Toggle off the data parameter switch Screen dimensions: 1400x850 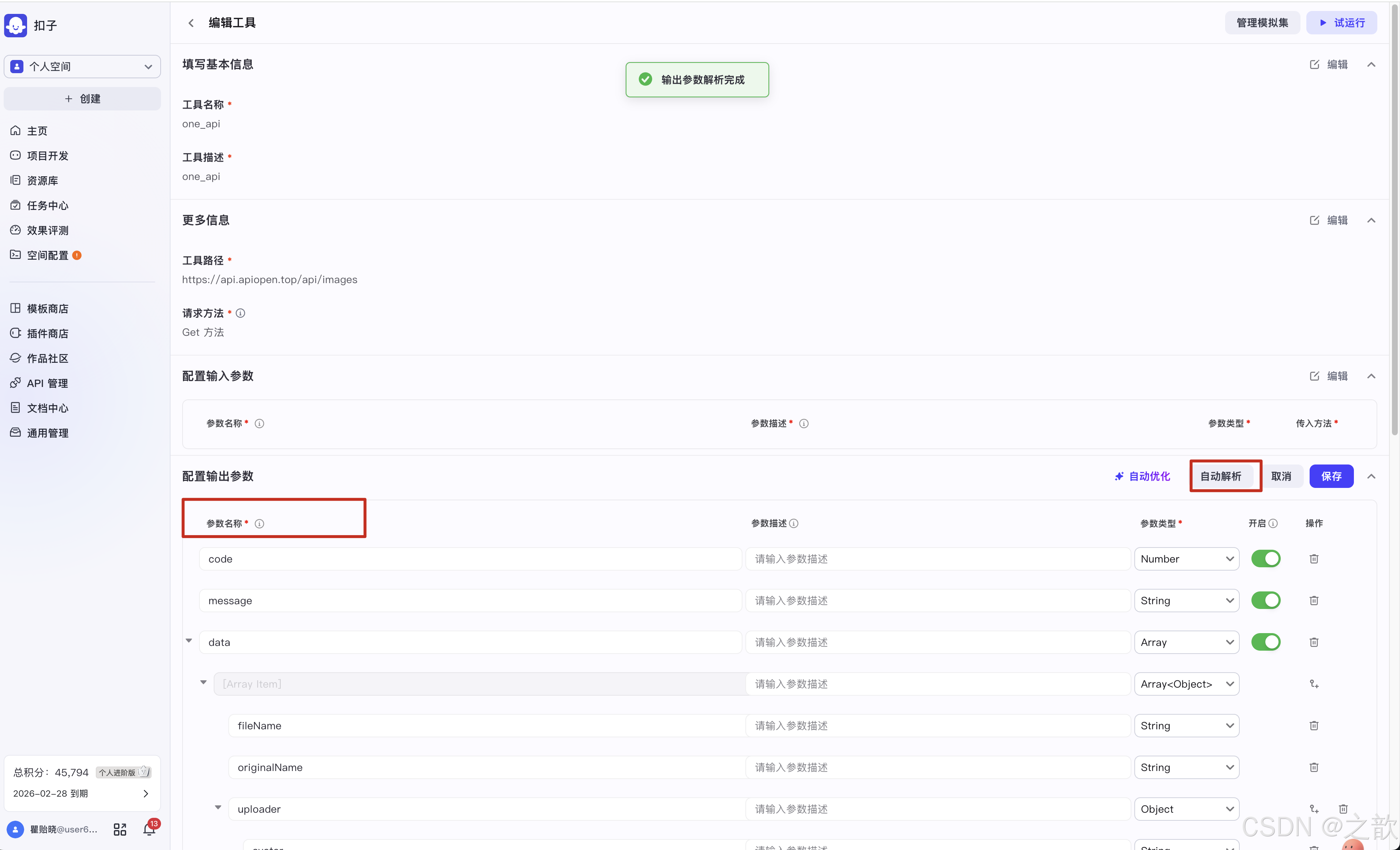[1265, 642]
